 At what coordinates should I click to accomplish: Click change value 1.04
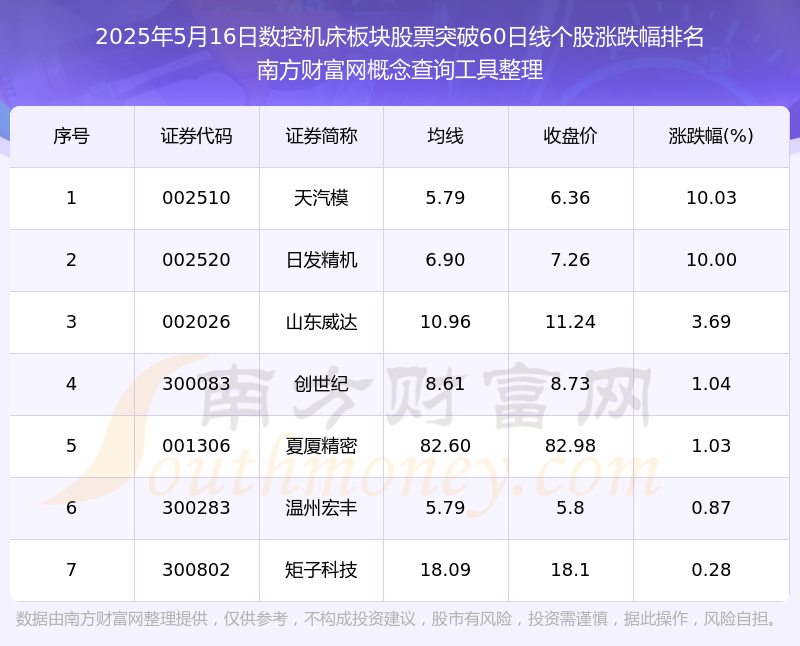[711, 384]
